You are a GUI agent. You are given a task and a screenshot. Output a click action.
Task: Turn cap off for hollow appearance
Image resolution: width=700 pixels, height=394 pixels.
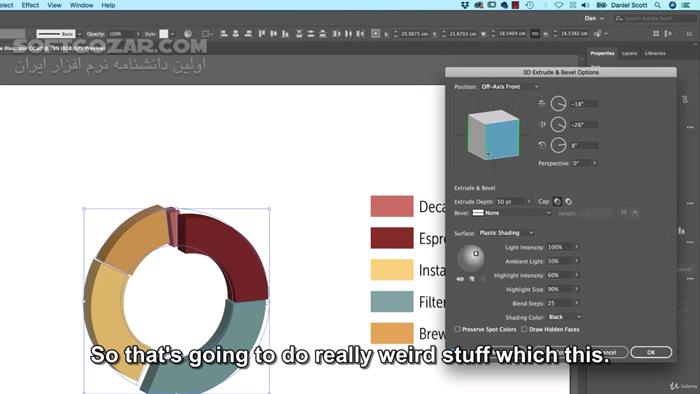tap(568, 202)
